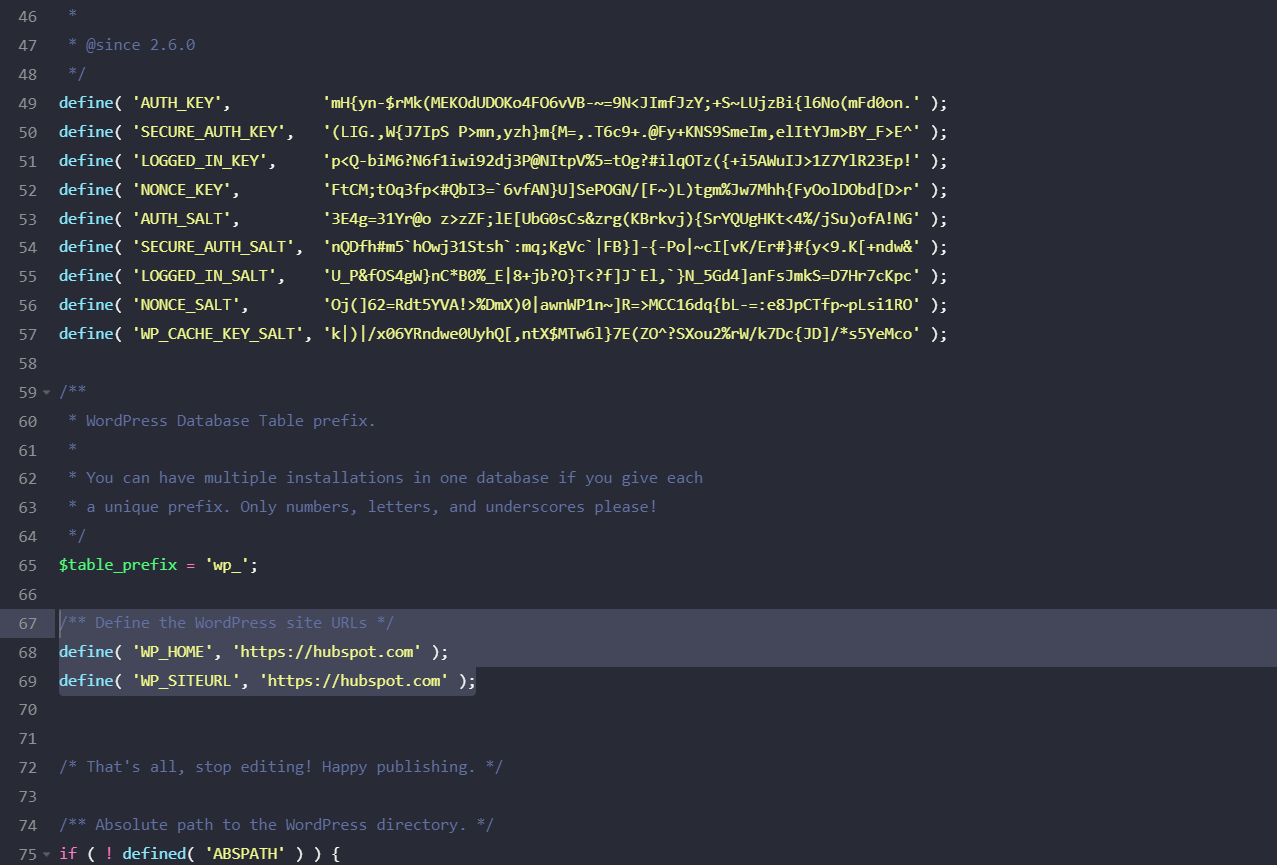The width and height of the screenshot is (1277, 865).
Task: Click the LOGGED_IN_SALT value starting 'U_P&fOS4gW'
Action: 622,276
